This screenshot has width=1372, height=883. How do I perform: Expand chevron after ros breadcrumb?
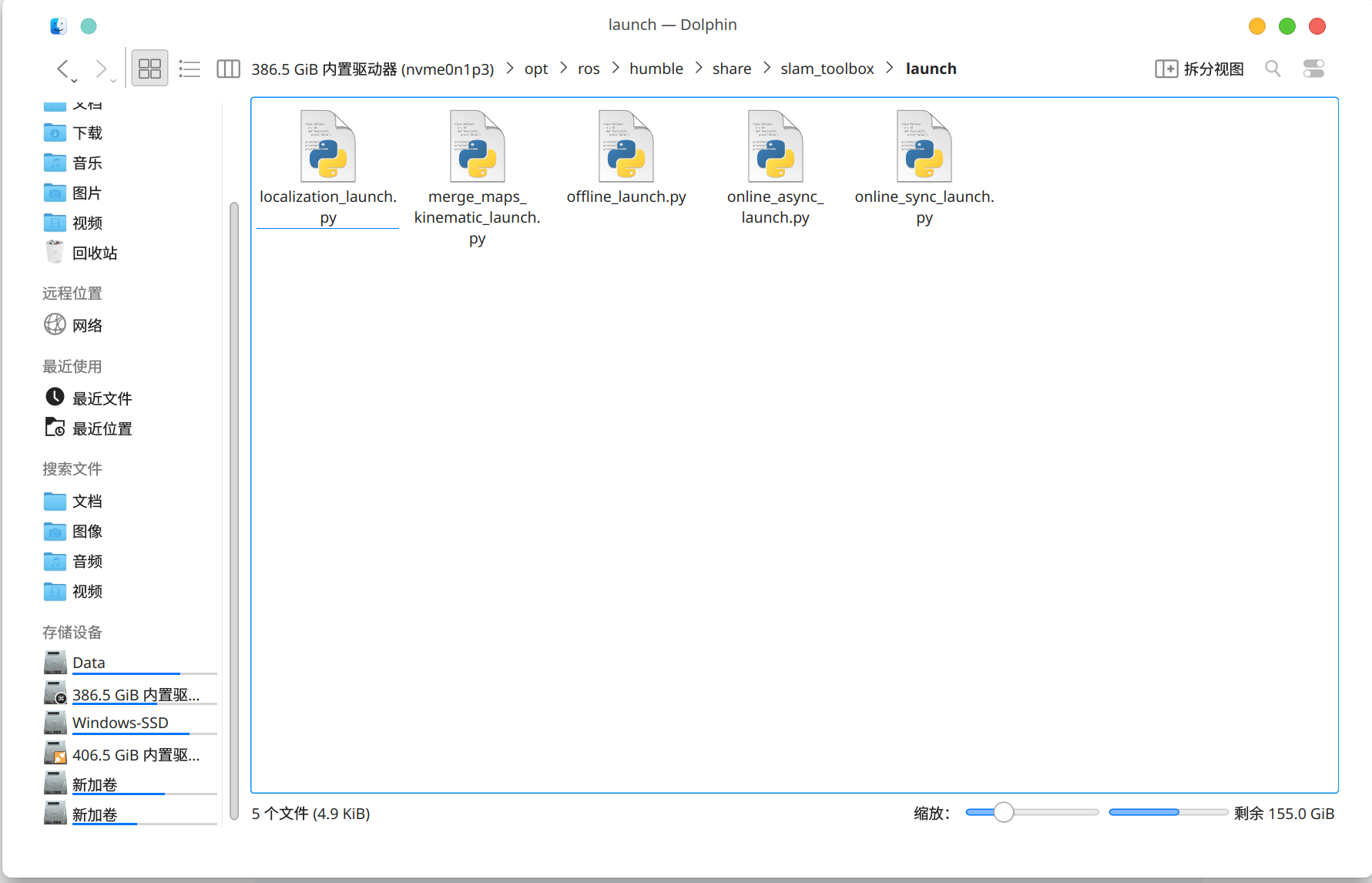point(616,69)
